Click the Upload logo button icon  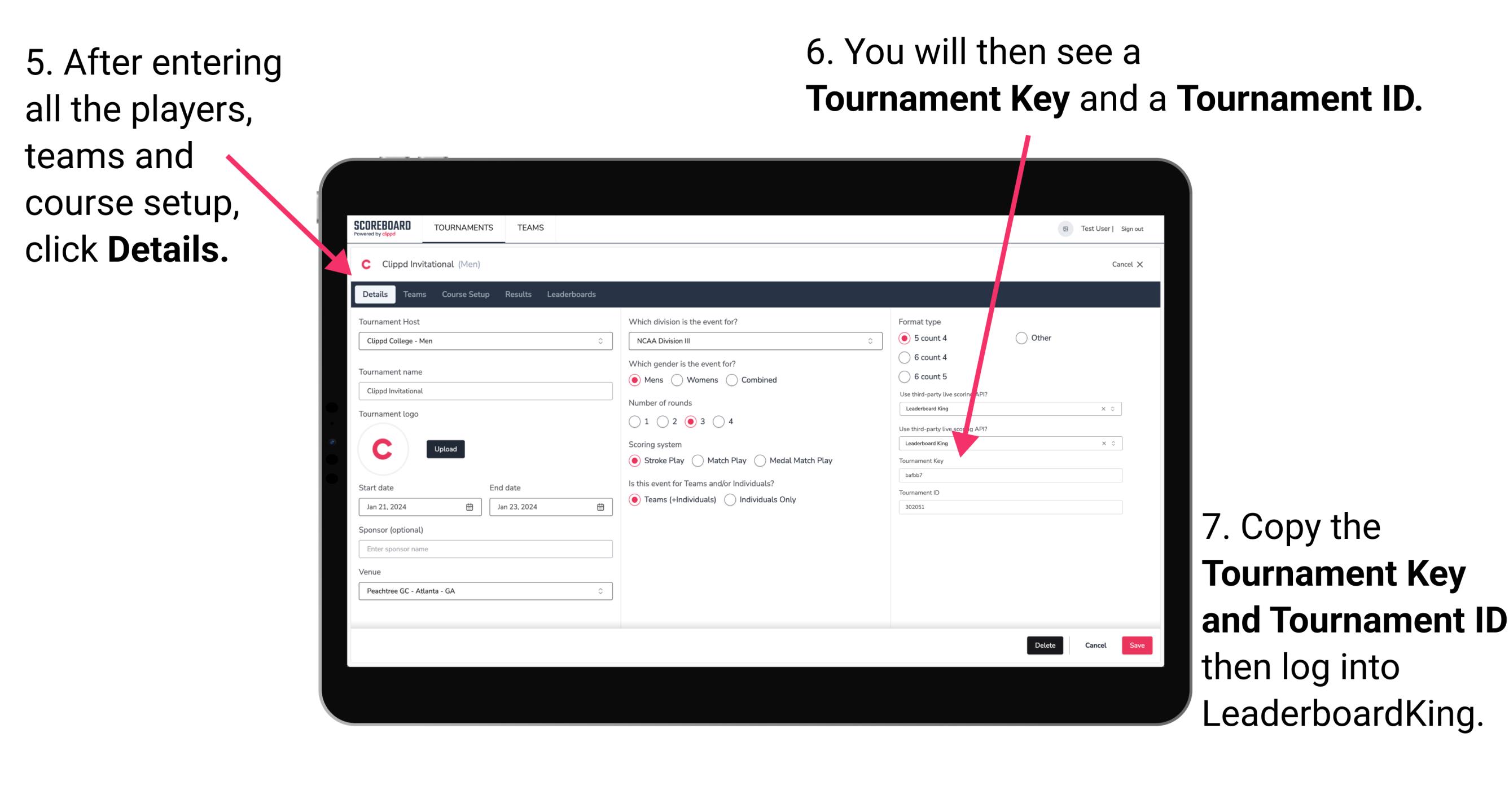[446, 449]
